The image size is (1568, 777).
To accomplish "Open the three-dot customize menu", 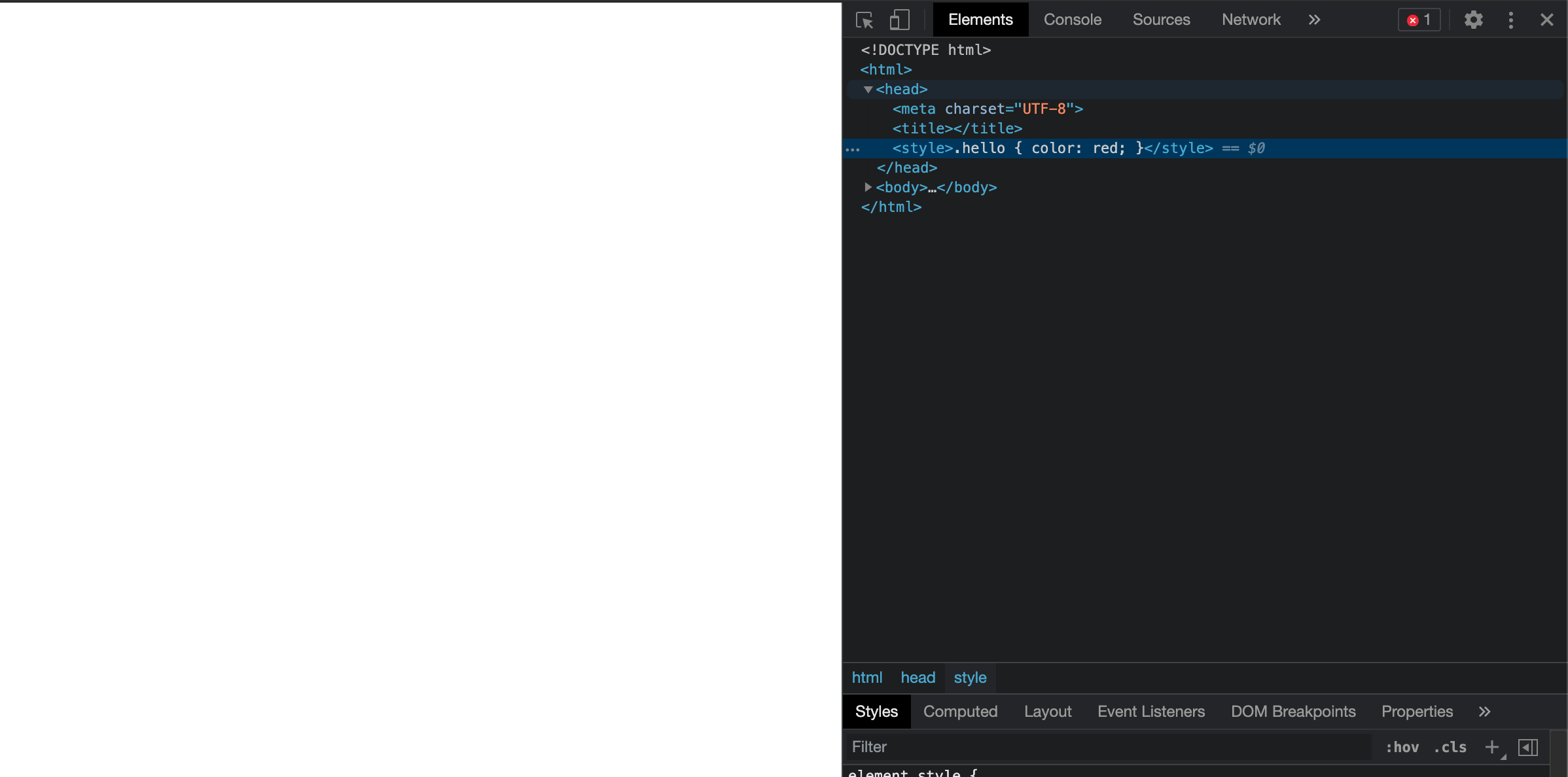I will (1510, 20).
